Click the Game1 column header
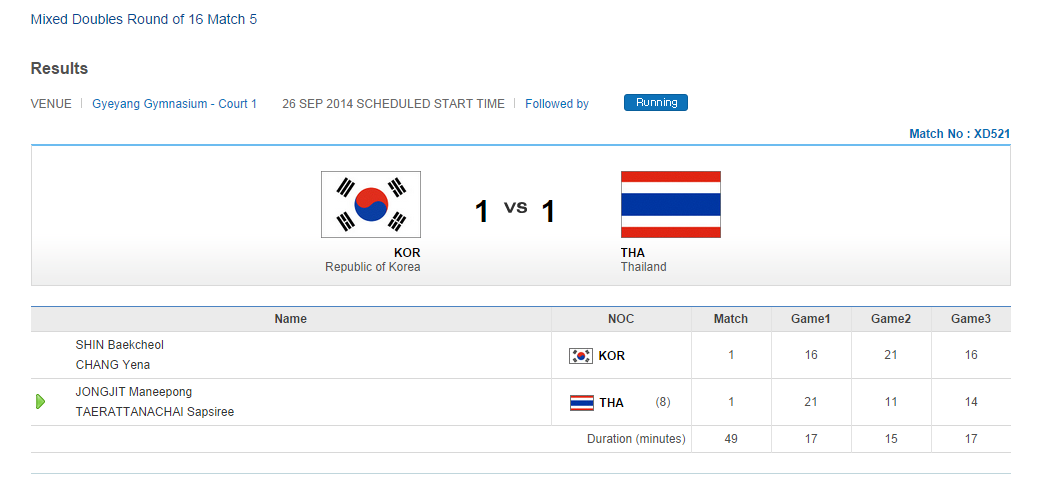This screenshot has width=1051, height=482. pyautogui.click(x=811, y=319)
